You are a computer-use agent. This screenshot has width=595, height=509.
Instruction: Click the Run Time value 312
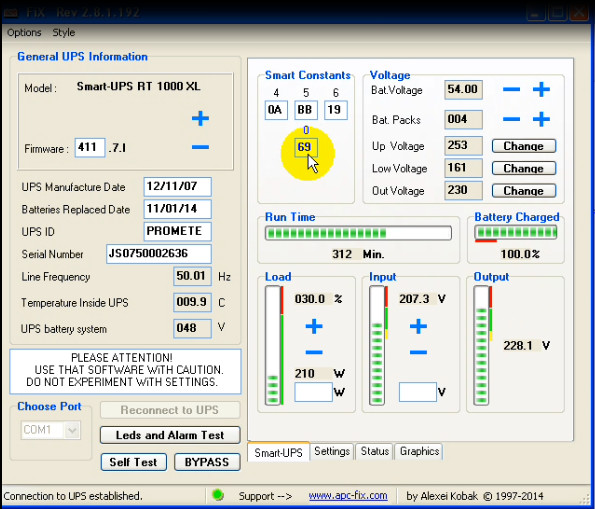tap(342, 254)
